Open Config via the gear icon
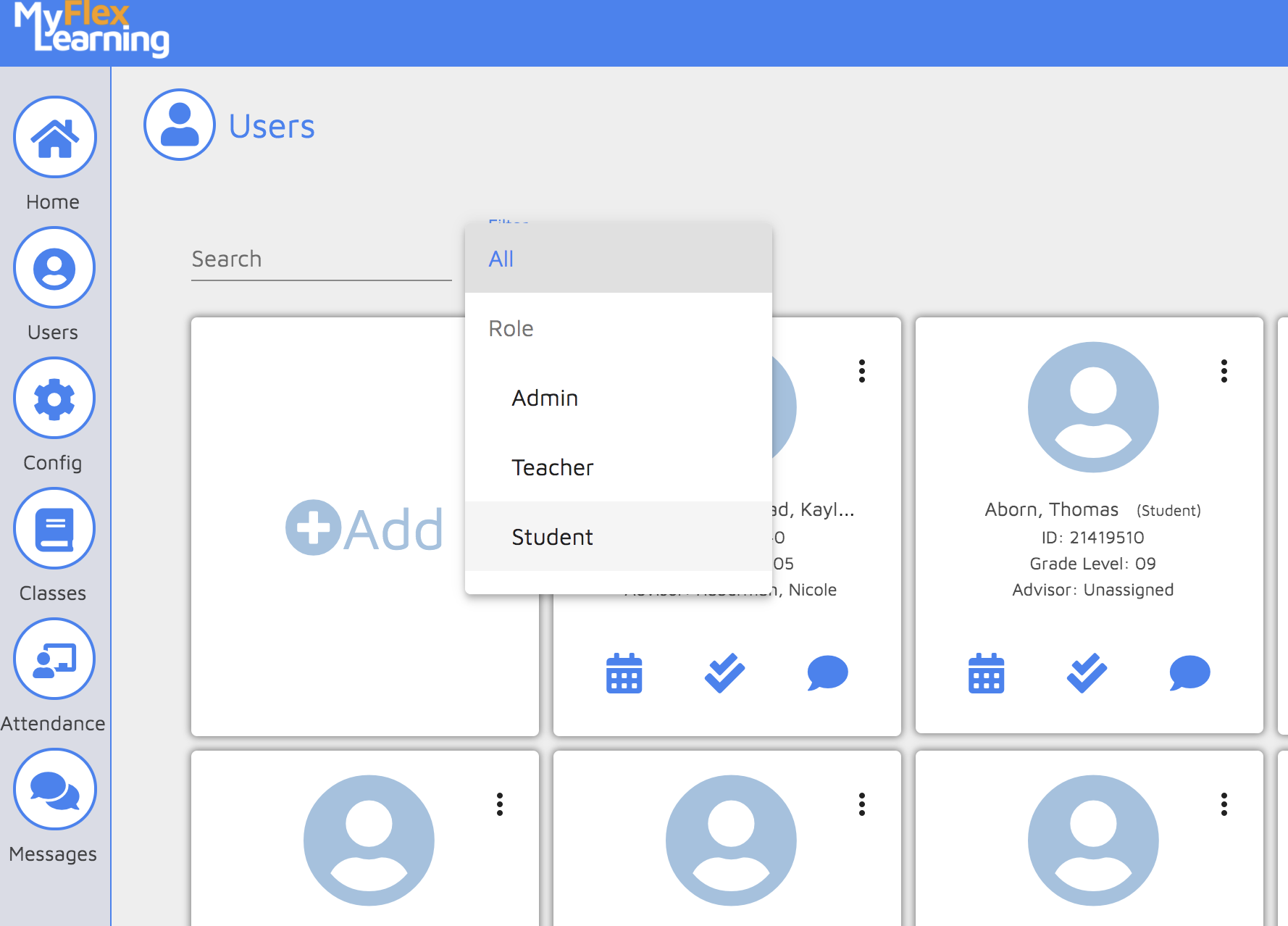This screenshot has width=1288, height=926. point(54,399)
